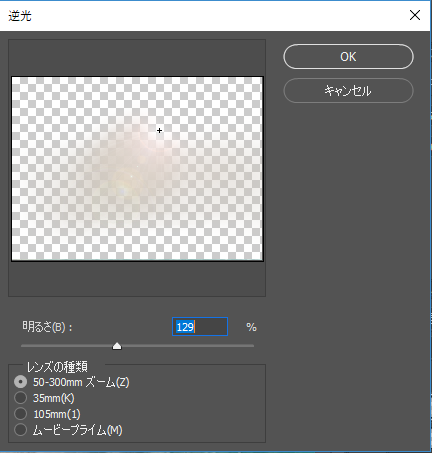
Task: Click the flare center crosshair in preview
Action: tap(159, 130)
